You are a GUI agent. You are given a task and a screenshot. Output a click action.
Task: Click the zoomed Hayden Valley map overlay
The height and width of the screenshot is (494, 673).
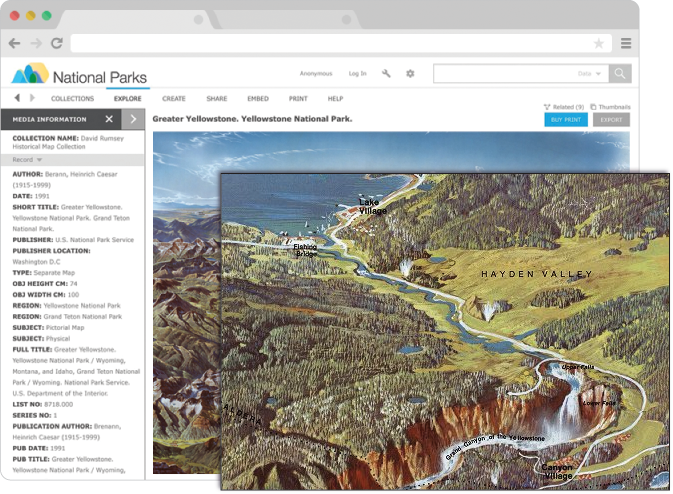point(445,331)
